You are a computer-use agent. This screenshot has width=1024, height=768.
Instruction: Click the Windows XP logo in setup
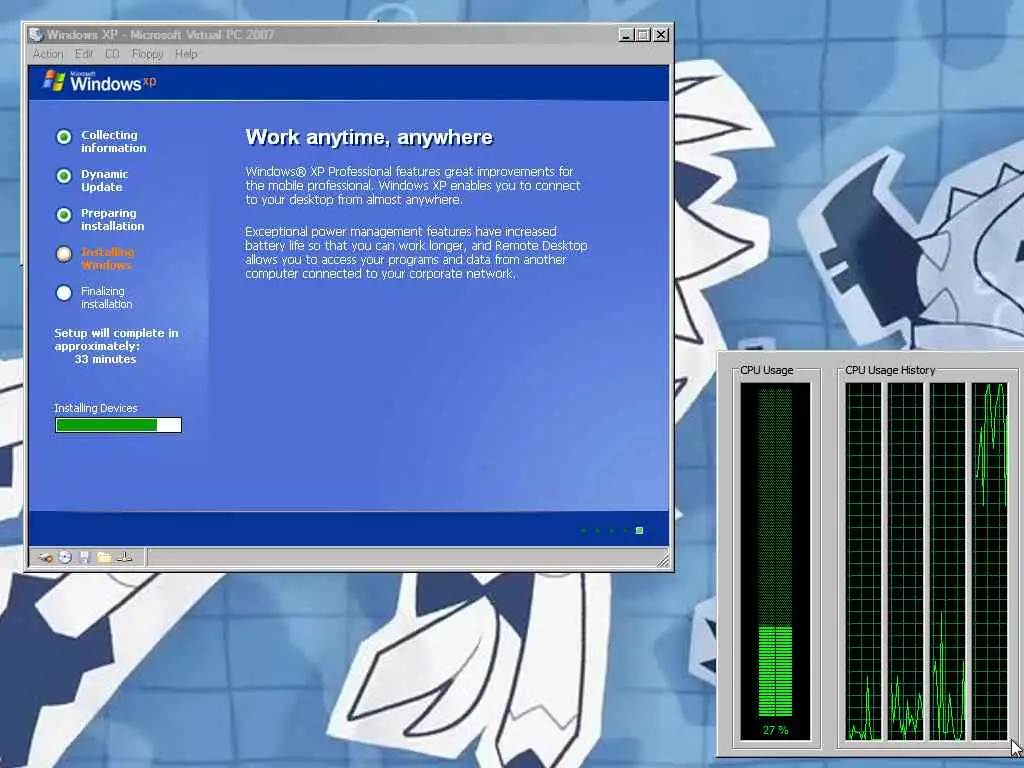99,81
